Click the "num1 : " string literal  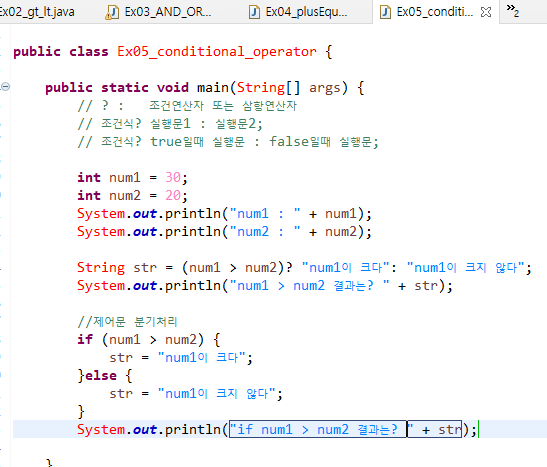pos(265,213)
